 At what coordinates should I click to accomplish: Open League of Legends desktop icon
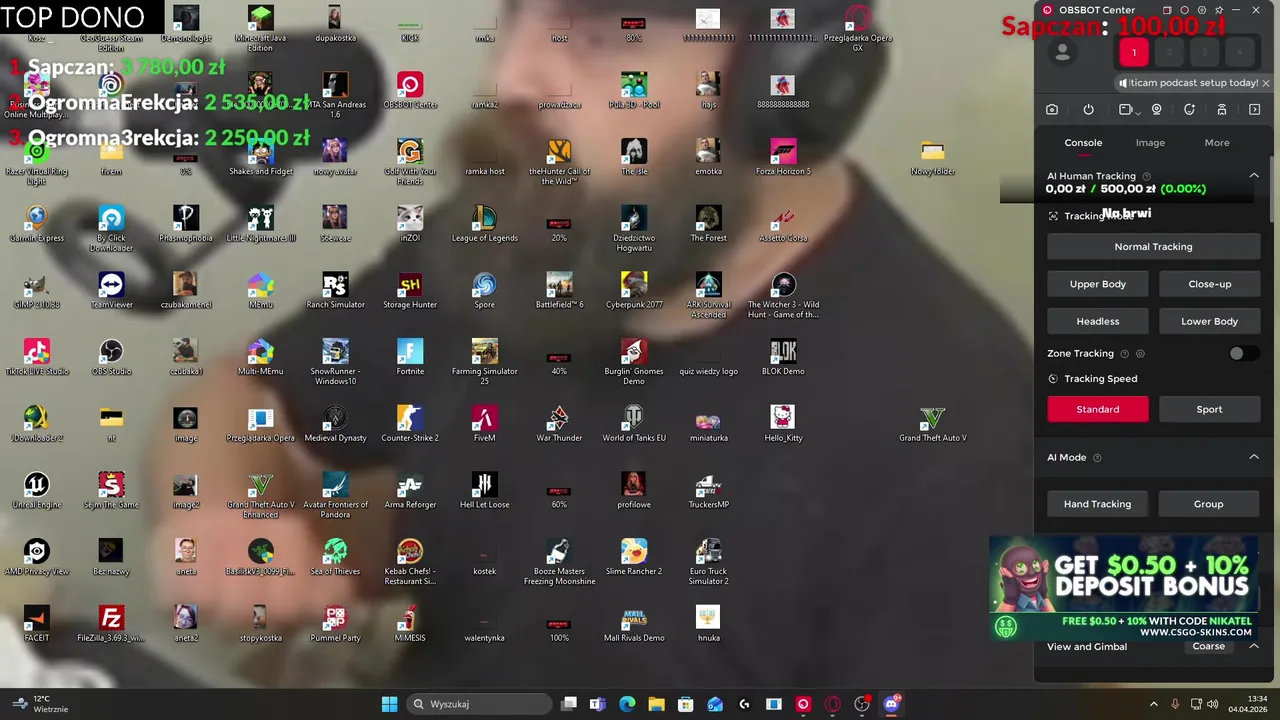(x=484, y=224)
